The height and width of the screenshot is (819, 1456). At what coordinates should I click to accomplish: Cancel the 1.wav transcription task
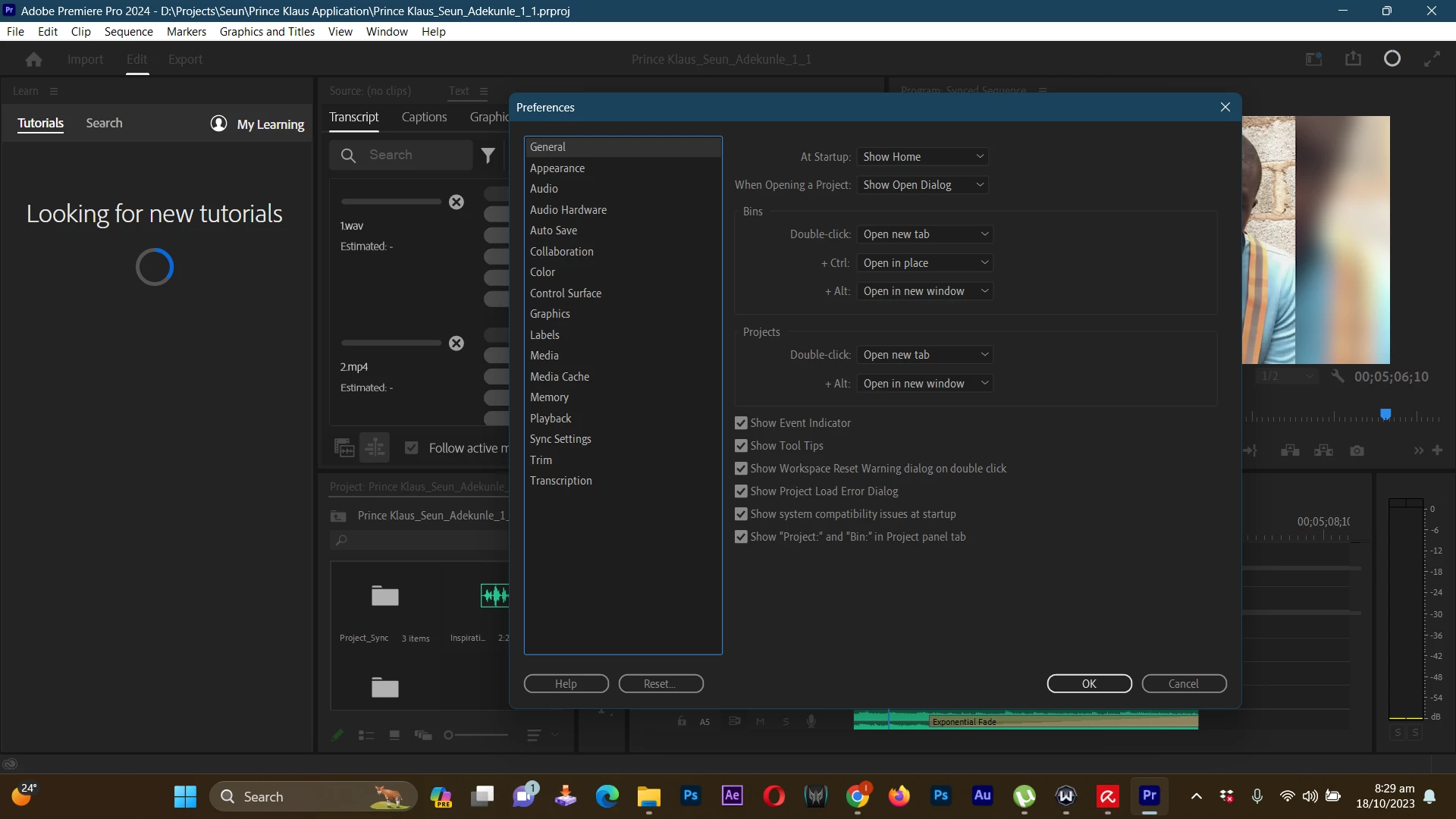(x=456, y=202)
